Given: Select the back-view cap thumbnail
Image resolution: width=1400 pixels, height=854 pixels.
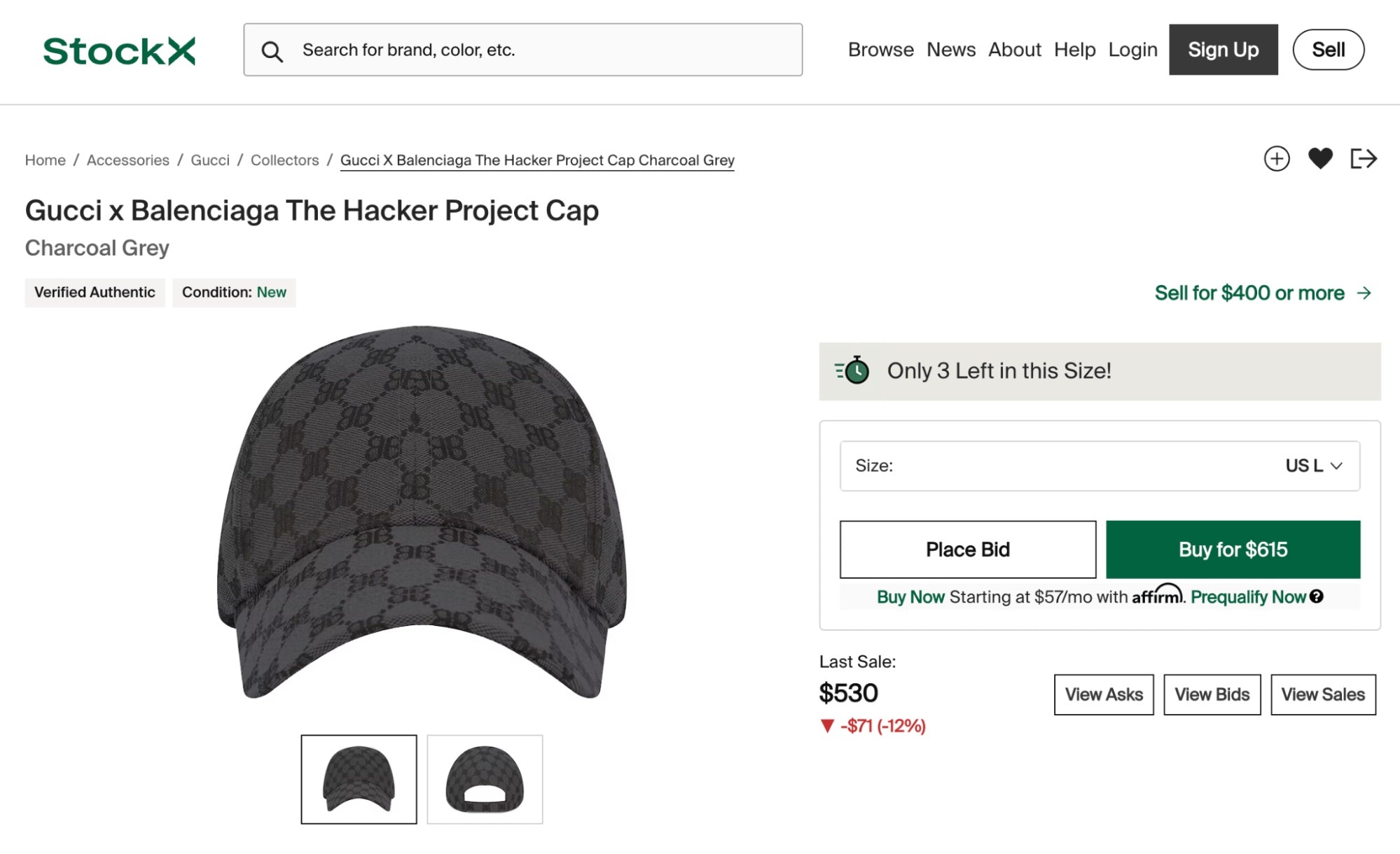Looking at the screenshot, I should pyautogui.click(x=485, y=779).
